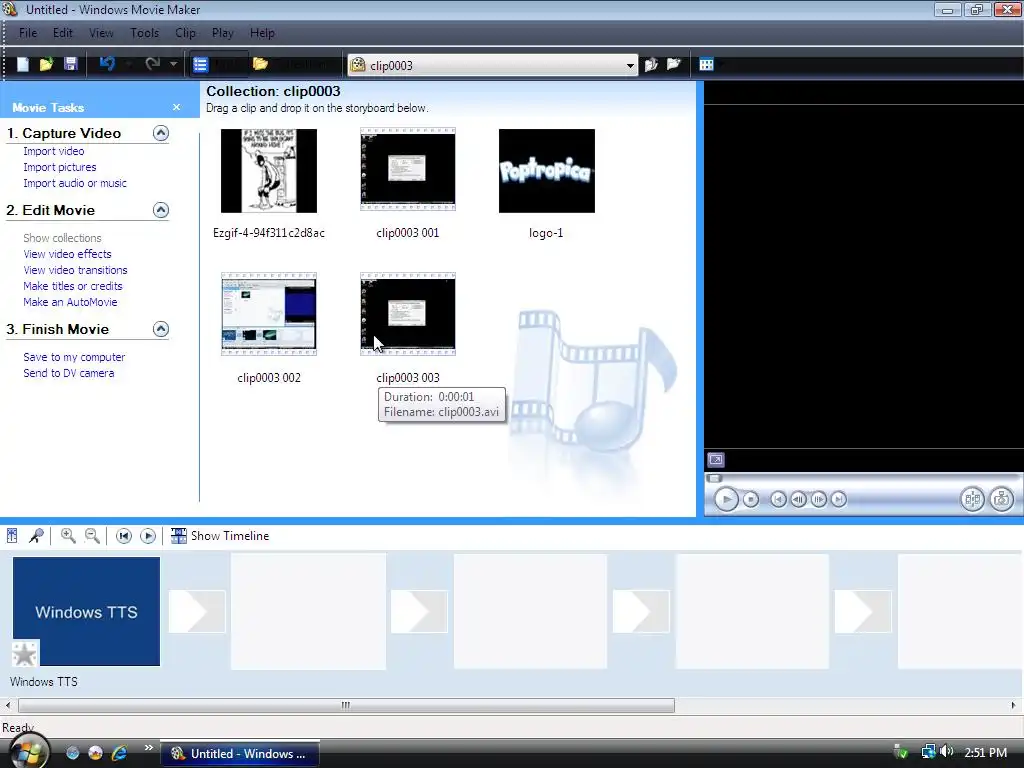This screenshot has height=768, width=1024.
Task: Open the redo history dropdown arrow
Action: tap(173, 64)
